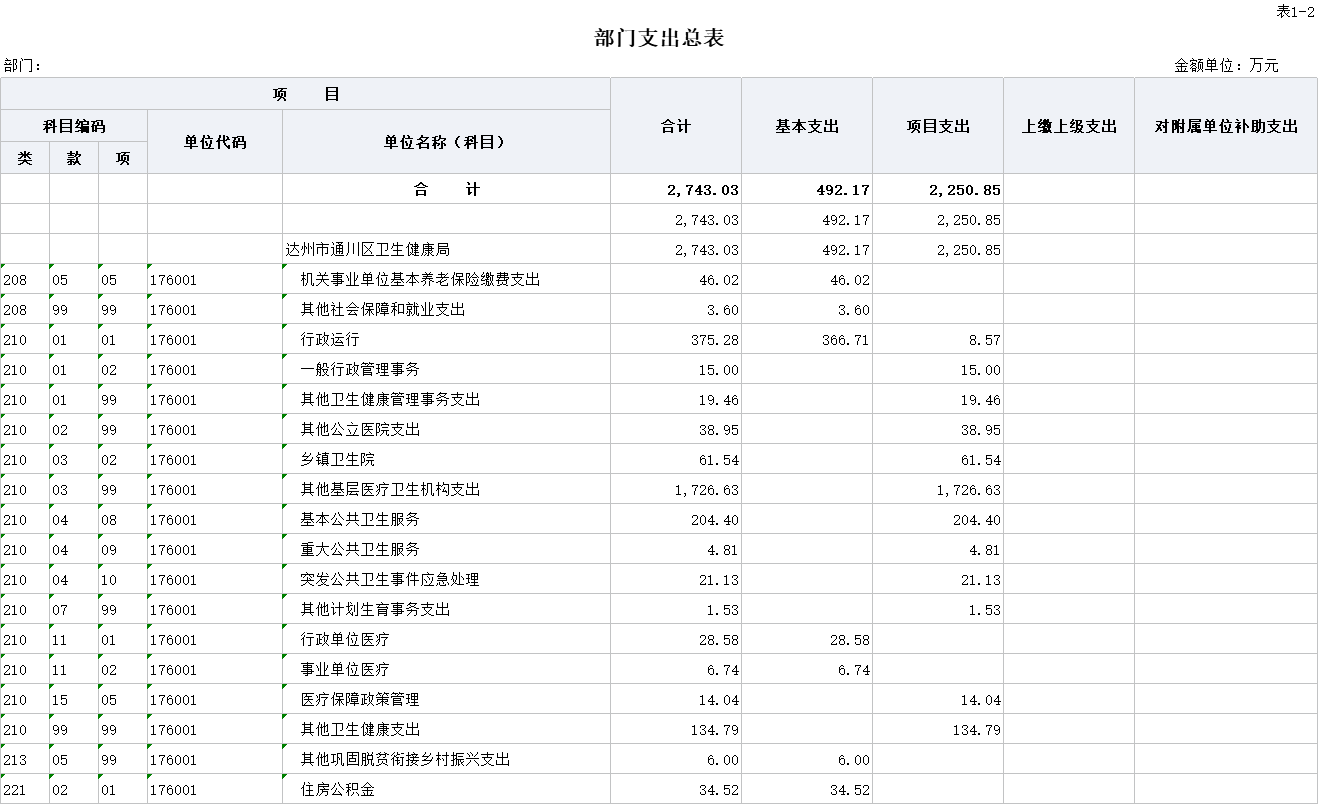
Task: Select the 上缴上级支出 column header
Action: (1069, 126)
